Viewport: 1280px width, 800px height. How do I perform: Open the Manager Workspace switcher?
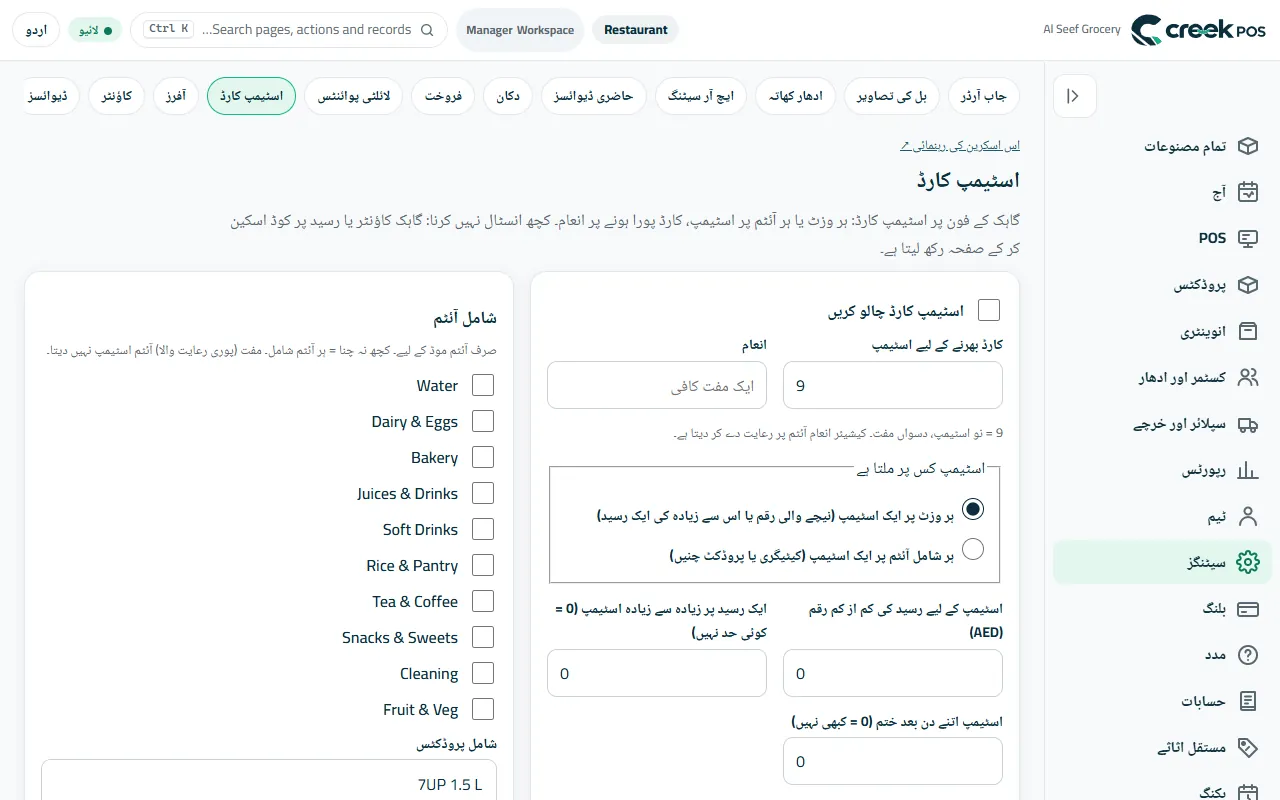[520, 30]
